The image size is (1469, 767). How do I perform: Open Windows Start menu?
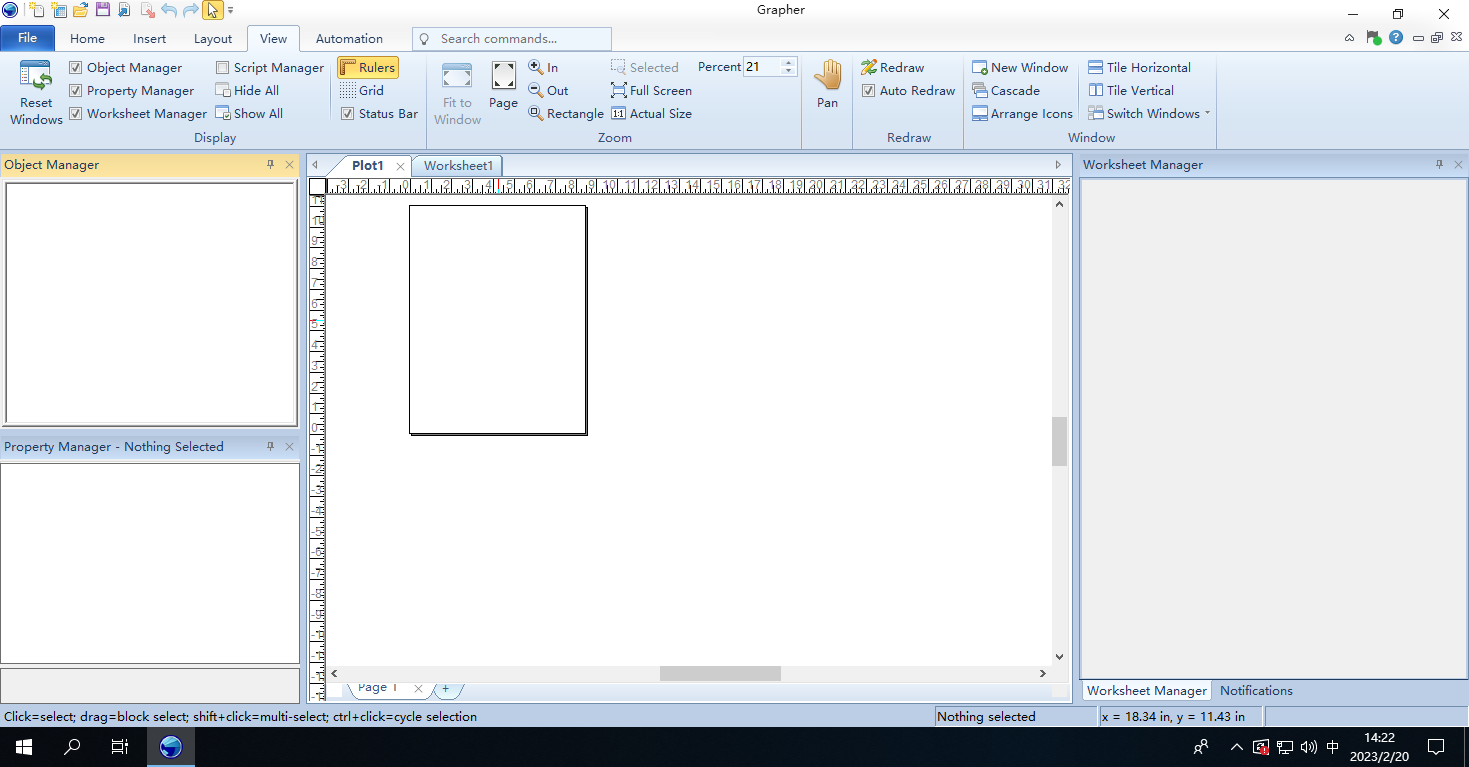click(x=24, y=747)
